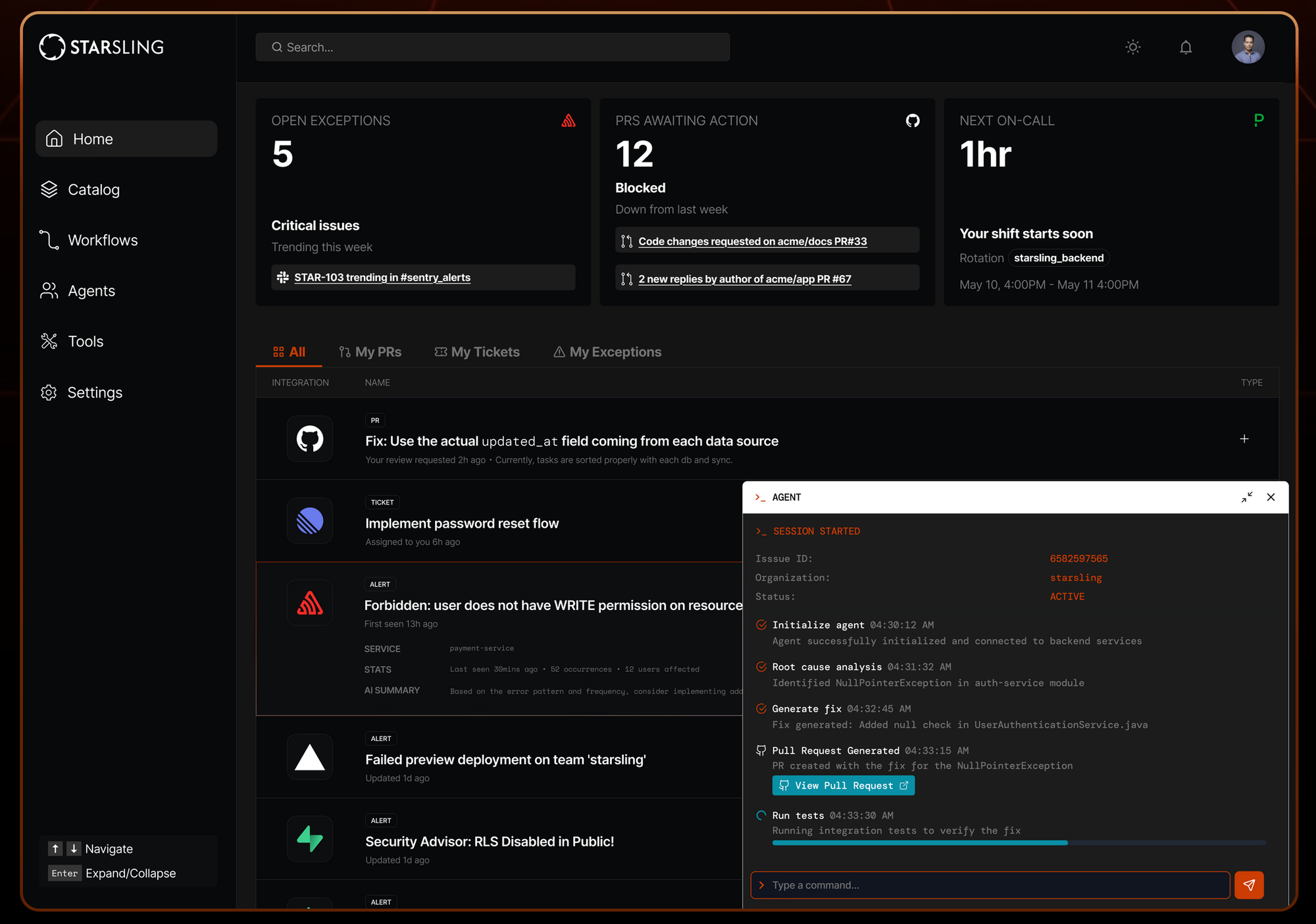Image resolution: width=1316 pixels, height=924 pixels.
Task: Click the Root cause analysis check icon
Action: pyautogui.click(x=761, y=667)
